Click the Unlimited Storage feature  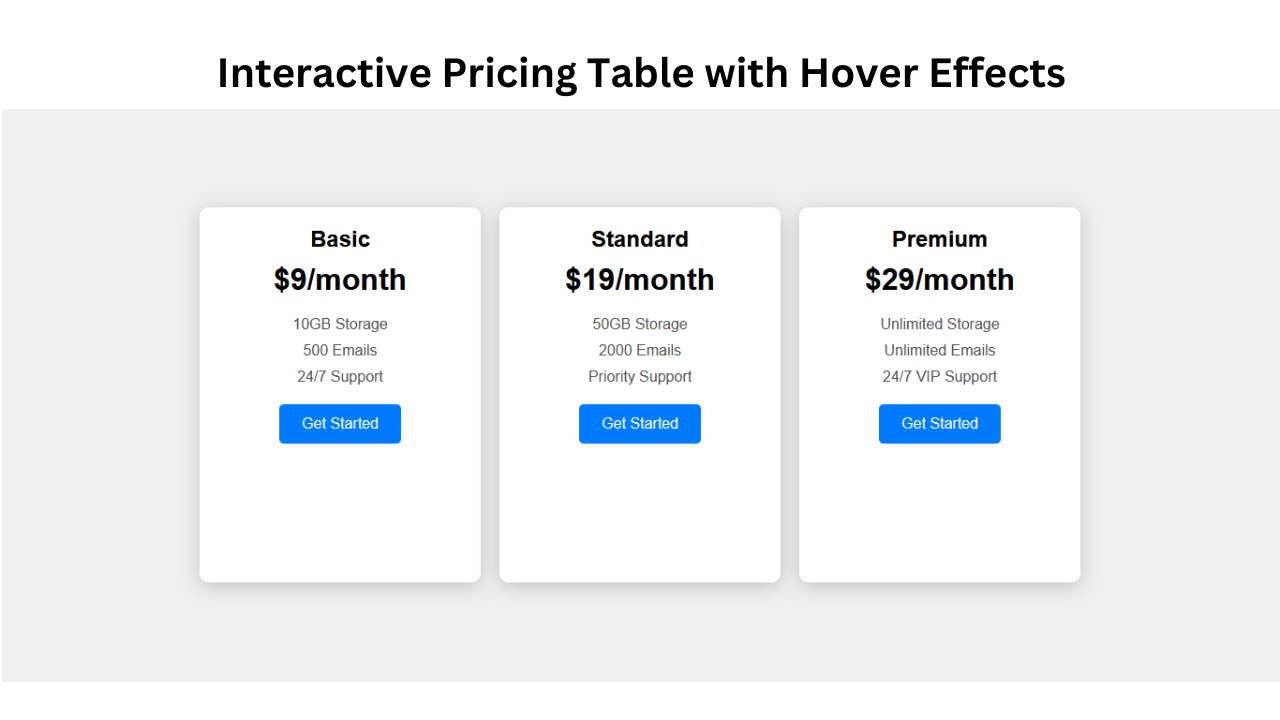click(x=940, y=324)
